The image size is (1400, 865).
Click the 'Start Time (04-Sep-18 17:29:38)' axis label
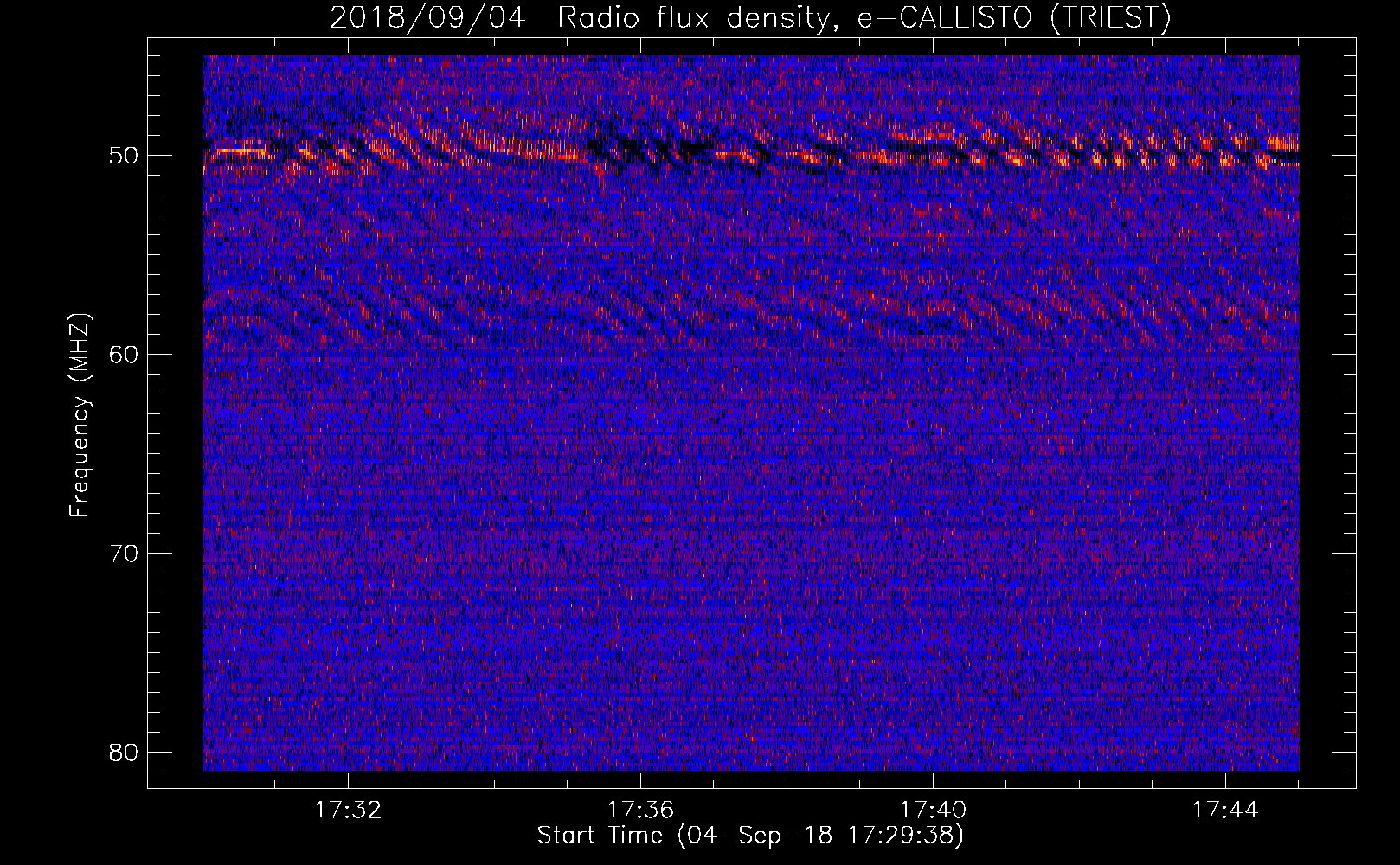(750, 836)
